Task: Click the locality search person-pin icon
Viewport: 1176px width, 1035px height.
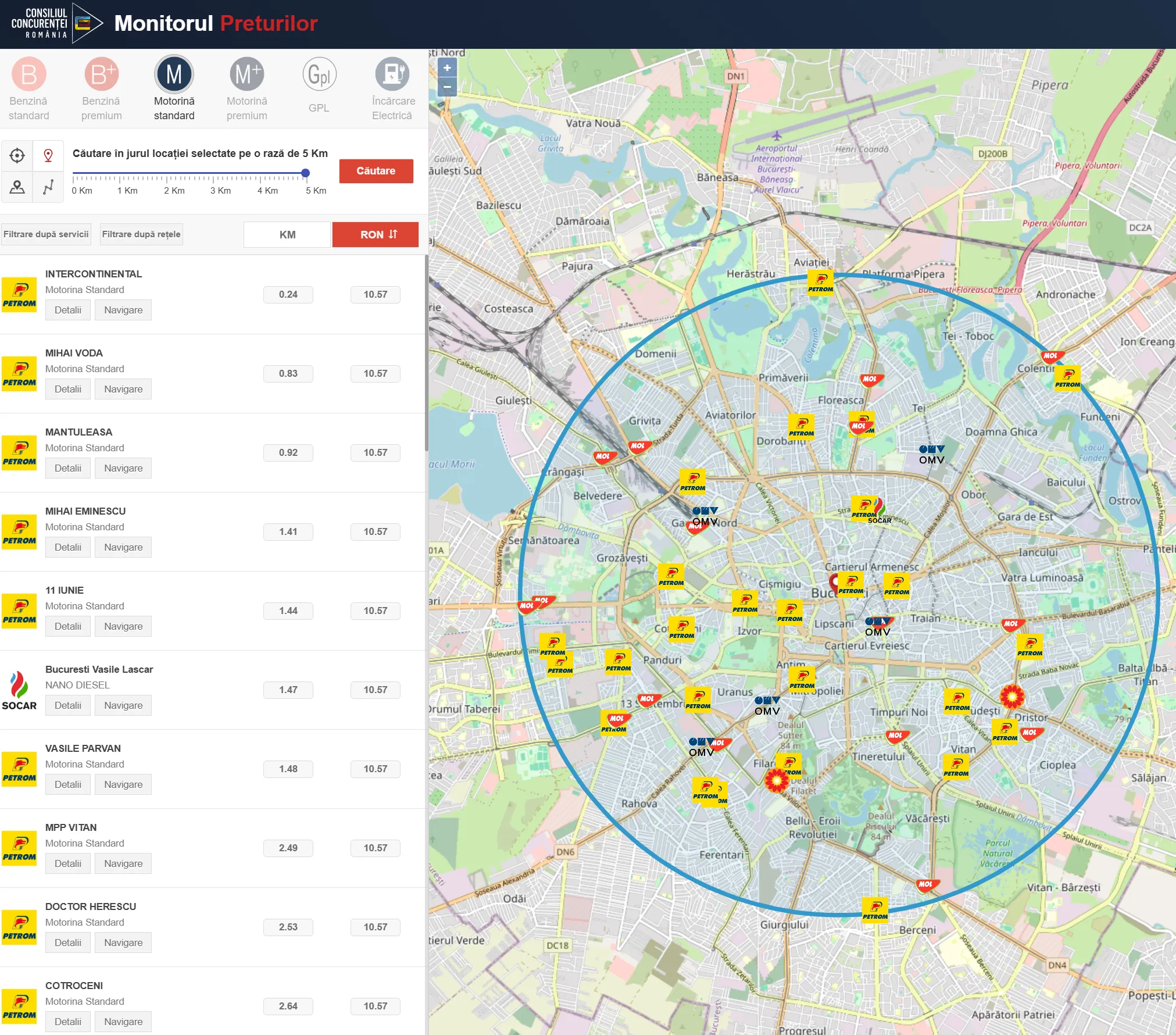Action: point(17,187)
